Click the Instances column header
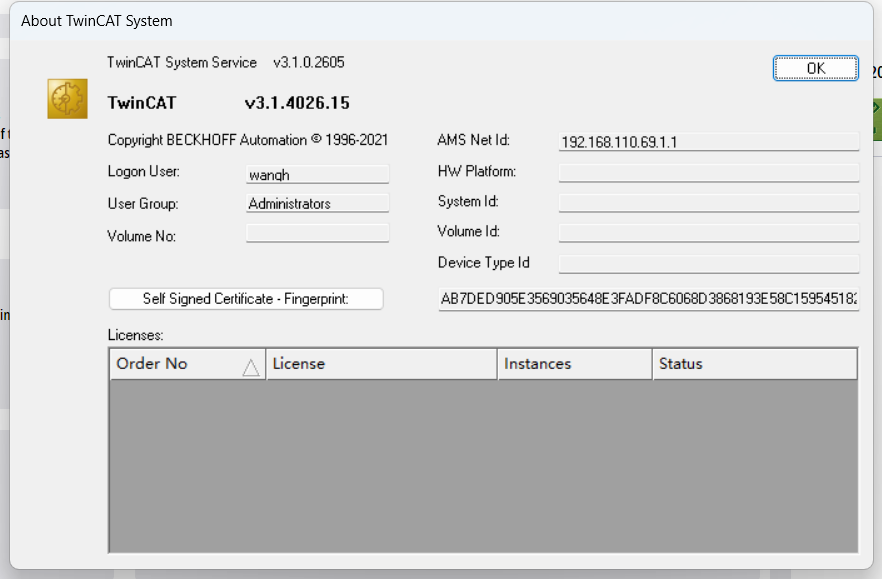 [x=575, y=364]
